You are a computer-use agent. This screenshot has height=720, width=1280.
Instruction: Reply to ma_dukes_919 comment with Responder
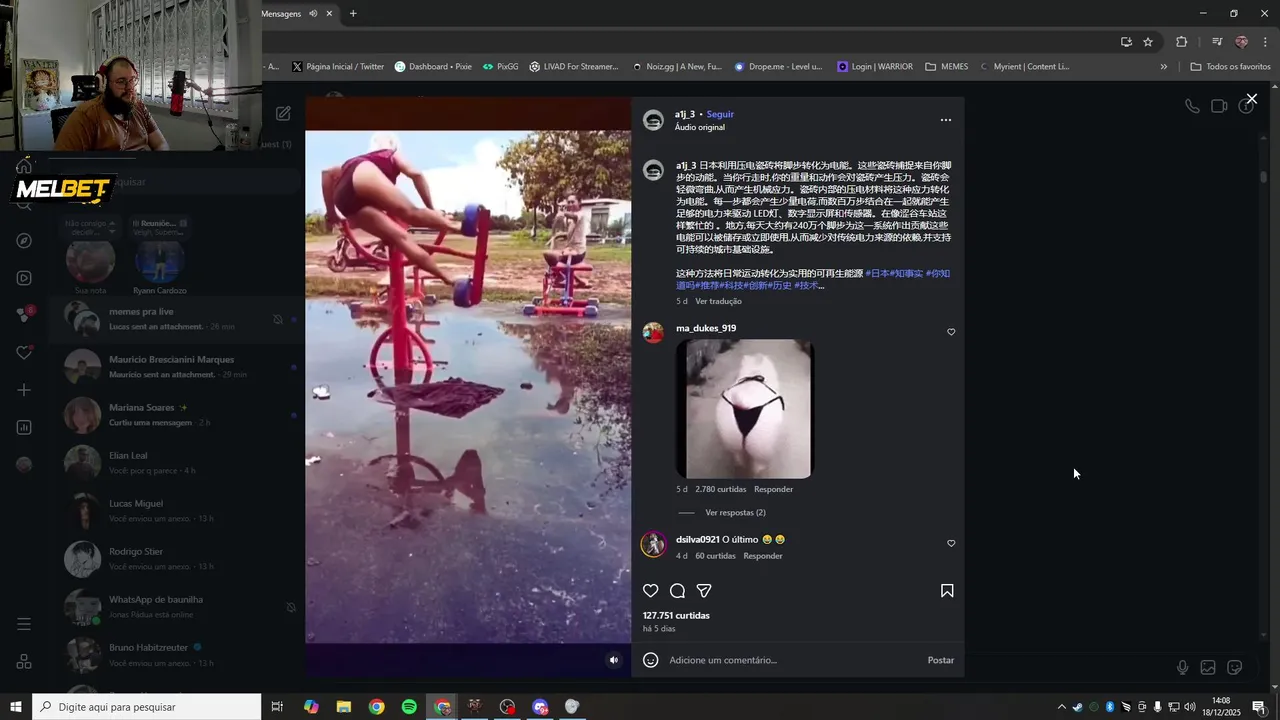(773, 489)
